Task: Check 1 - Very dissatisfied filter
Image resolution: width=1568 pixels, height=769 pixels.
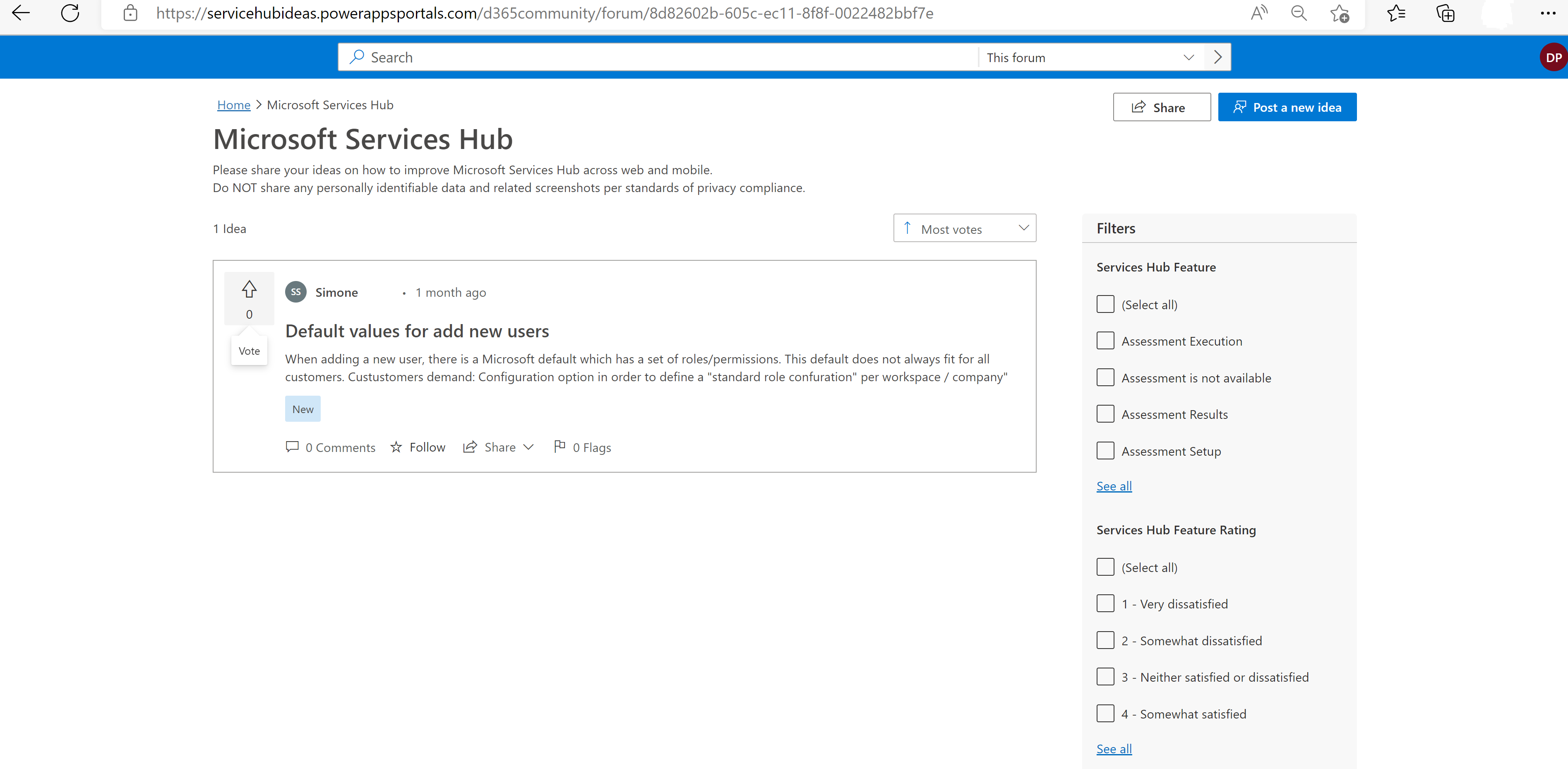Action: point(1105,603)
